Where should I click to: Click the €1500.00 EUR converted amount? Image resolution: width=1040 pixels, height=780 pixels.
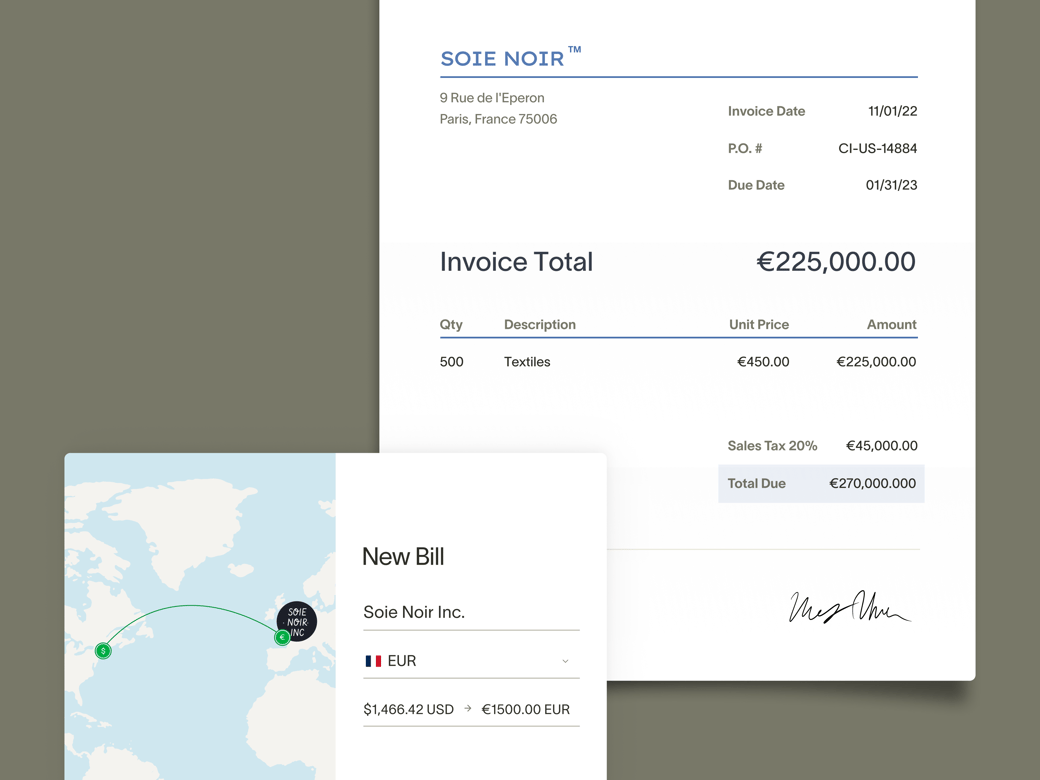click(x=525, y=709)
